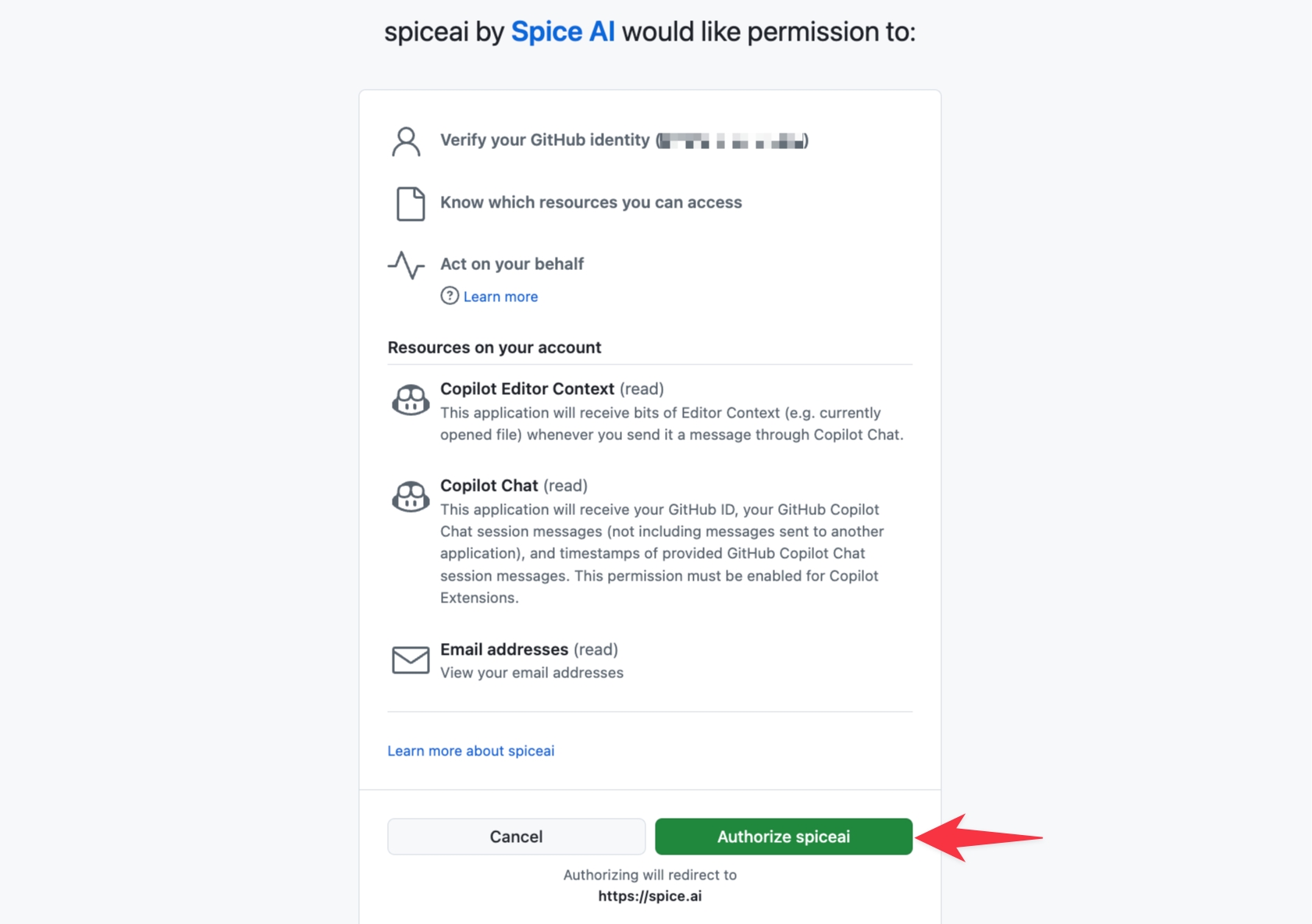Click the person identity icon

(x=406, y=142)
